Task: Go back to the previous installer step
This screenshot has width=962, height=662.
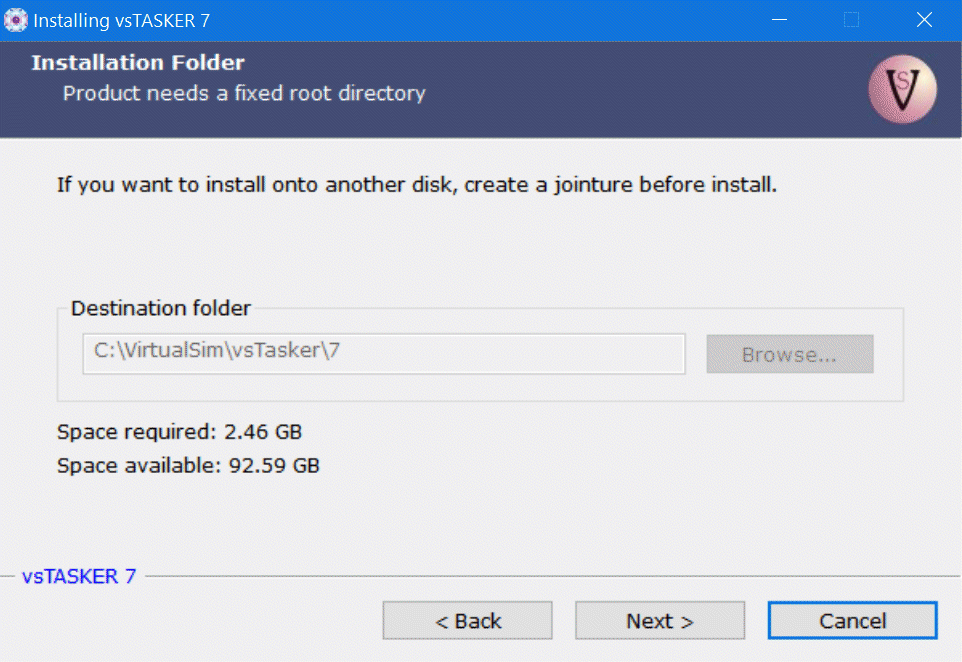Action: [467, 621]
